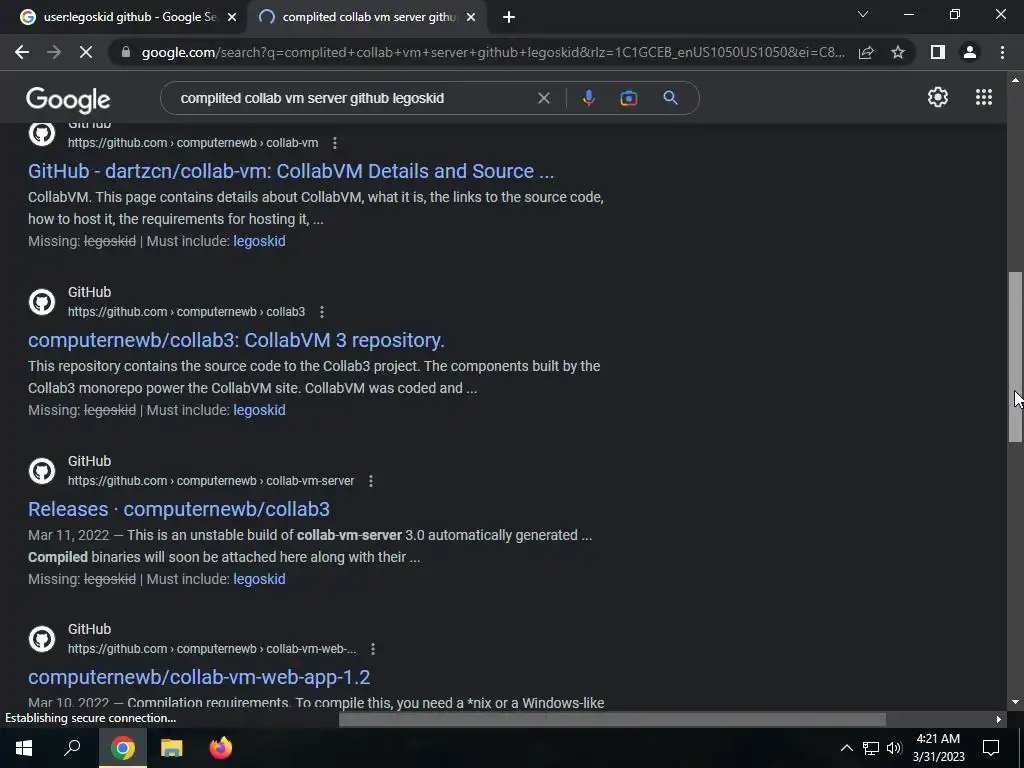Open 'computernewb/collab-vm-web-app-1.2' link
This screenshot has height=768, width=1024.
pos(199,677)
